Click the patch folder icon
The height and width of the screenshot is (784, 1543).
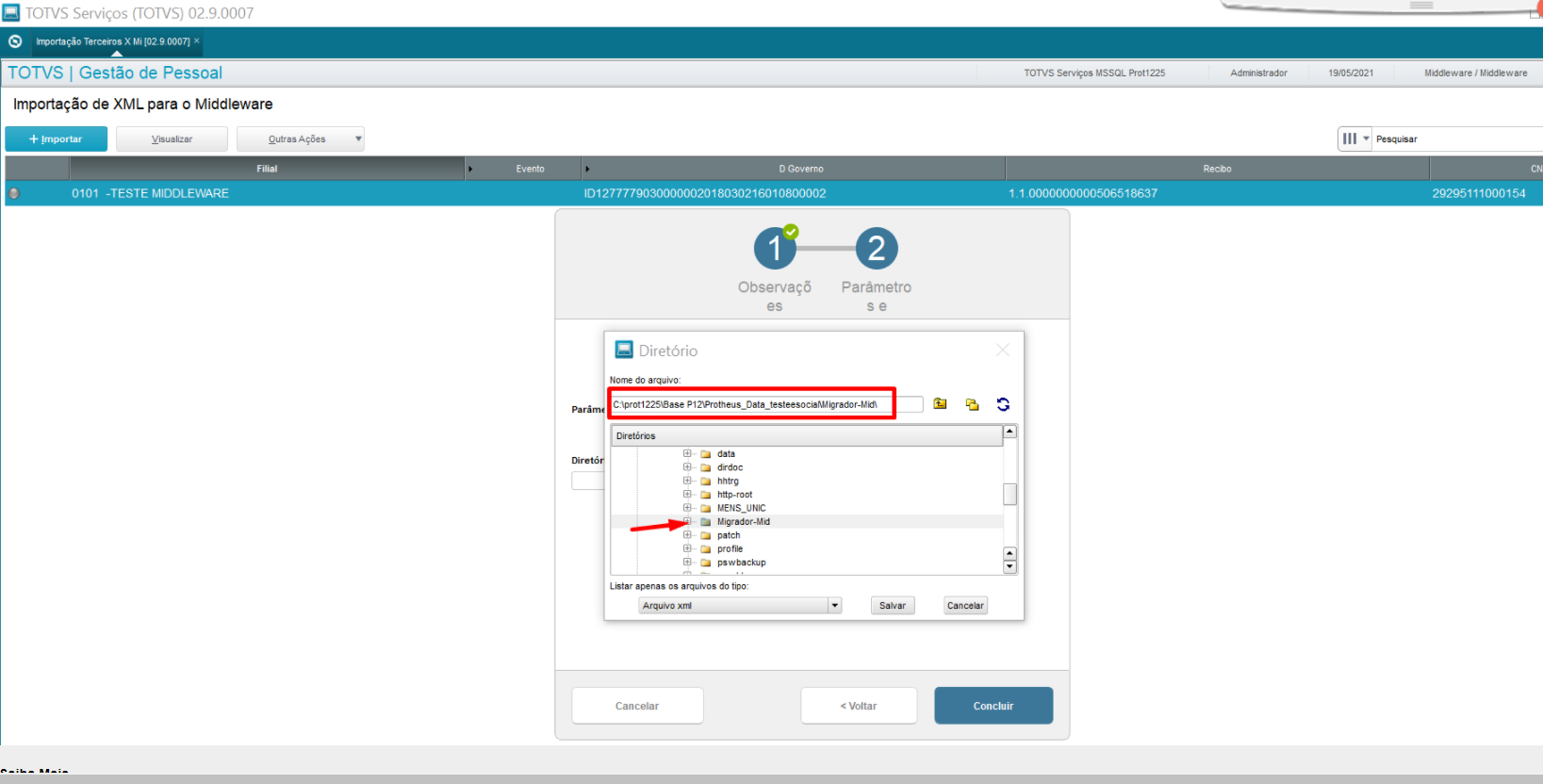[705, 535]
